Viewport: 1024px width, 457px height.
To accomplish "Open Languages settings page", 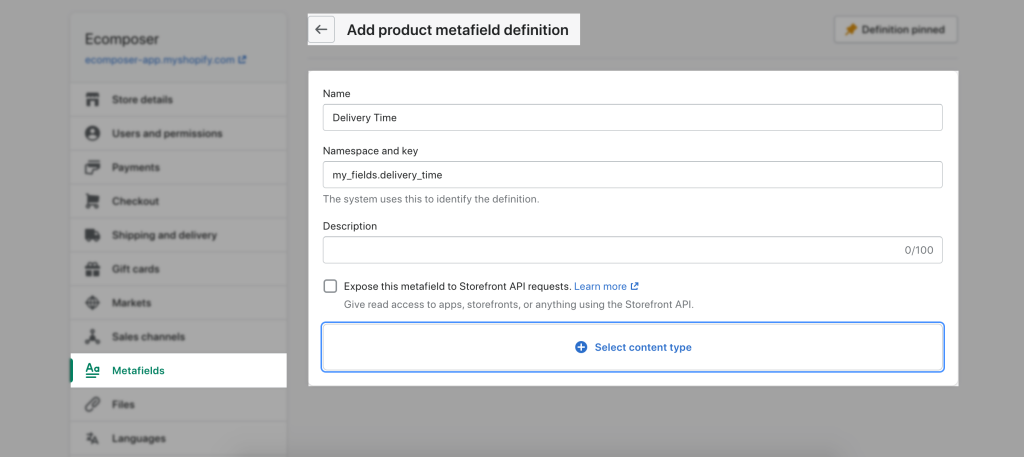I will click(x=178, y=438).
